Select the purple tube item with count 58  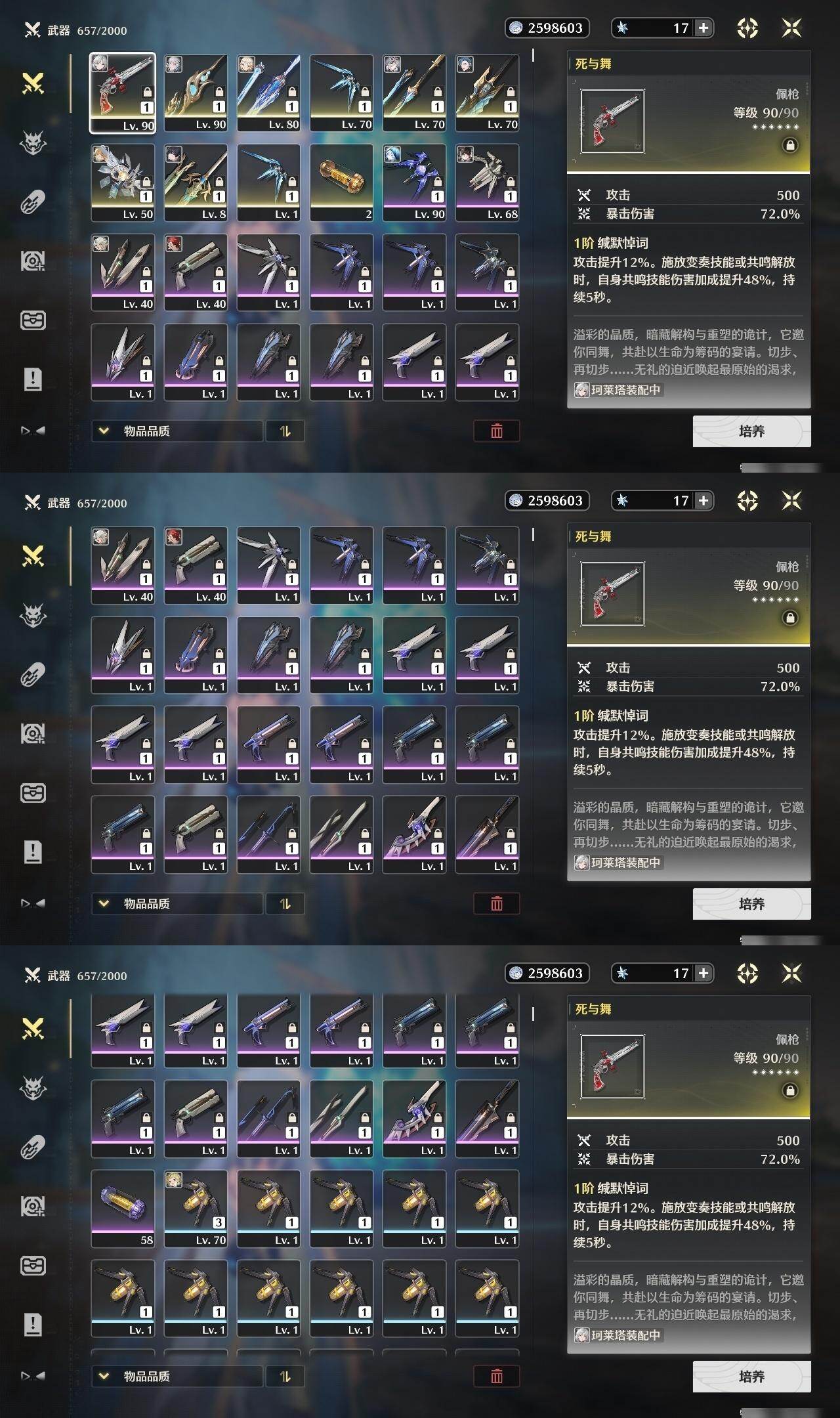click(123, 1209)
